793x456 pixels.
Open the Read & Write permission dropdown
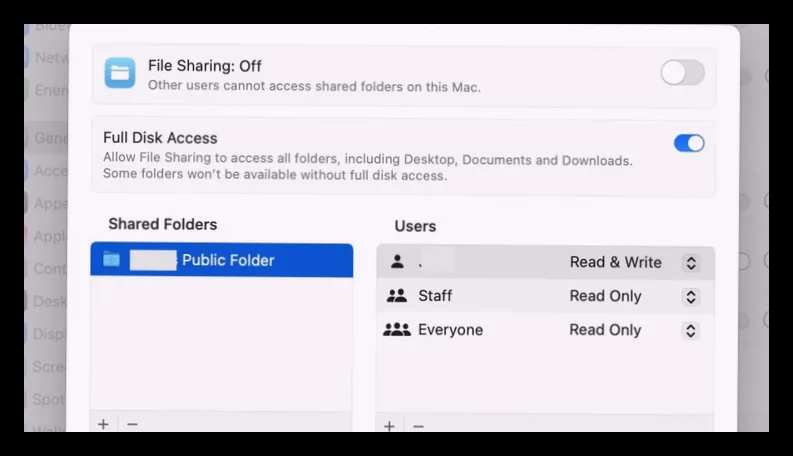coord(691,263)
